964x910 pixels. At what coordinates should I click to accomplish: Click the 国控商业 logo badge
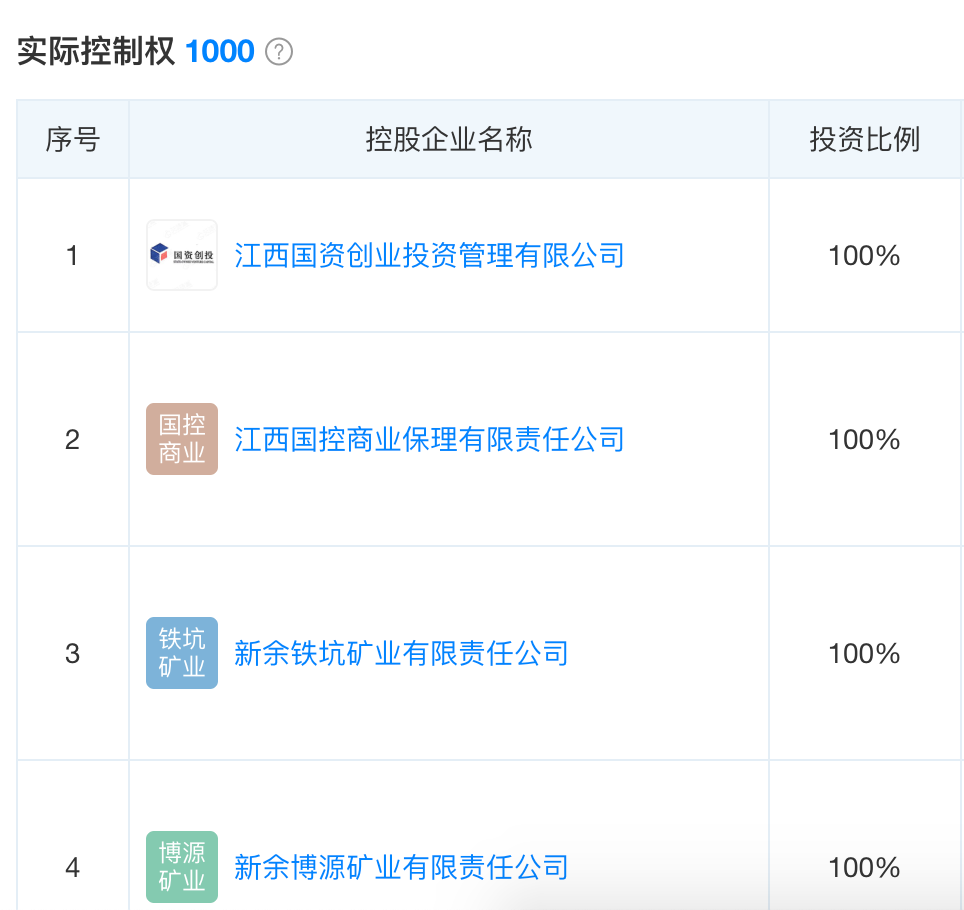182,439
